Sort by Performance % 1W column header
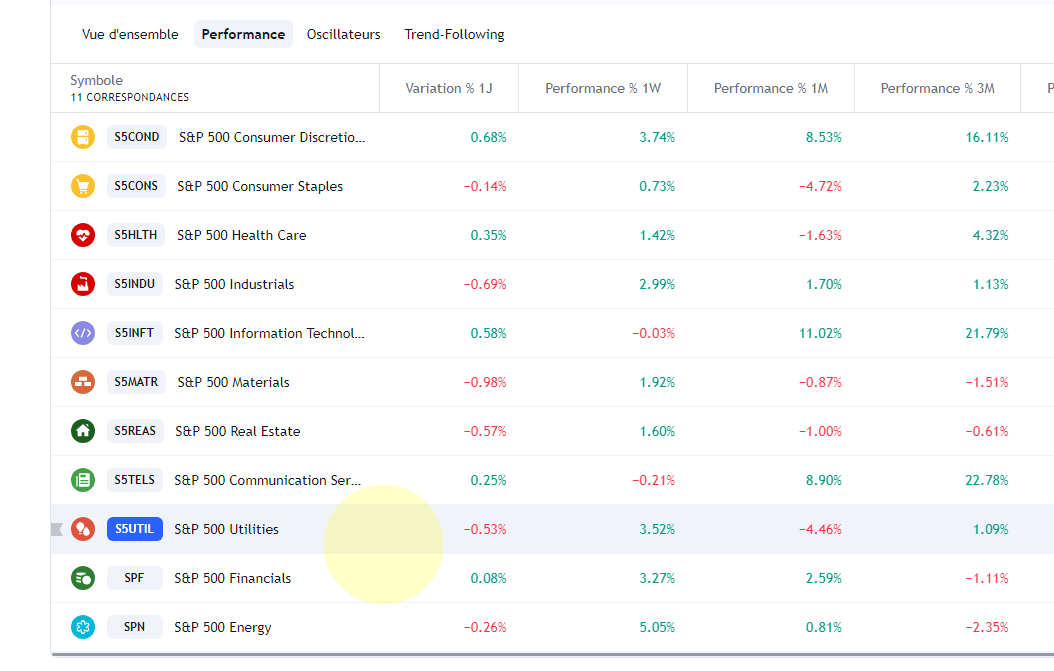The width and height of the screenshot is (1054, 671). [x=602, y=88]
